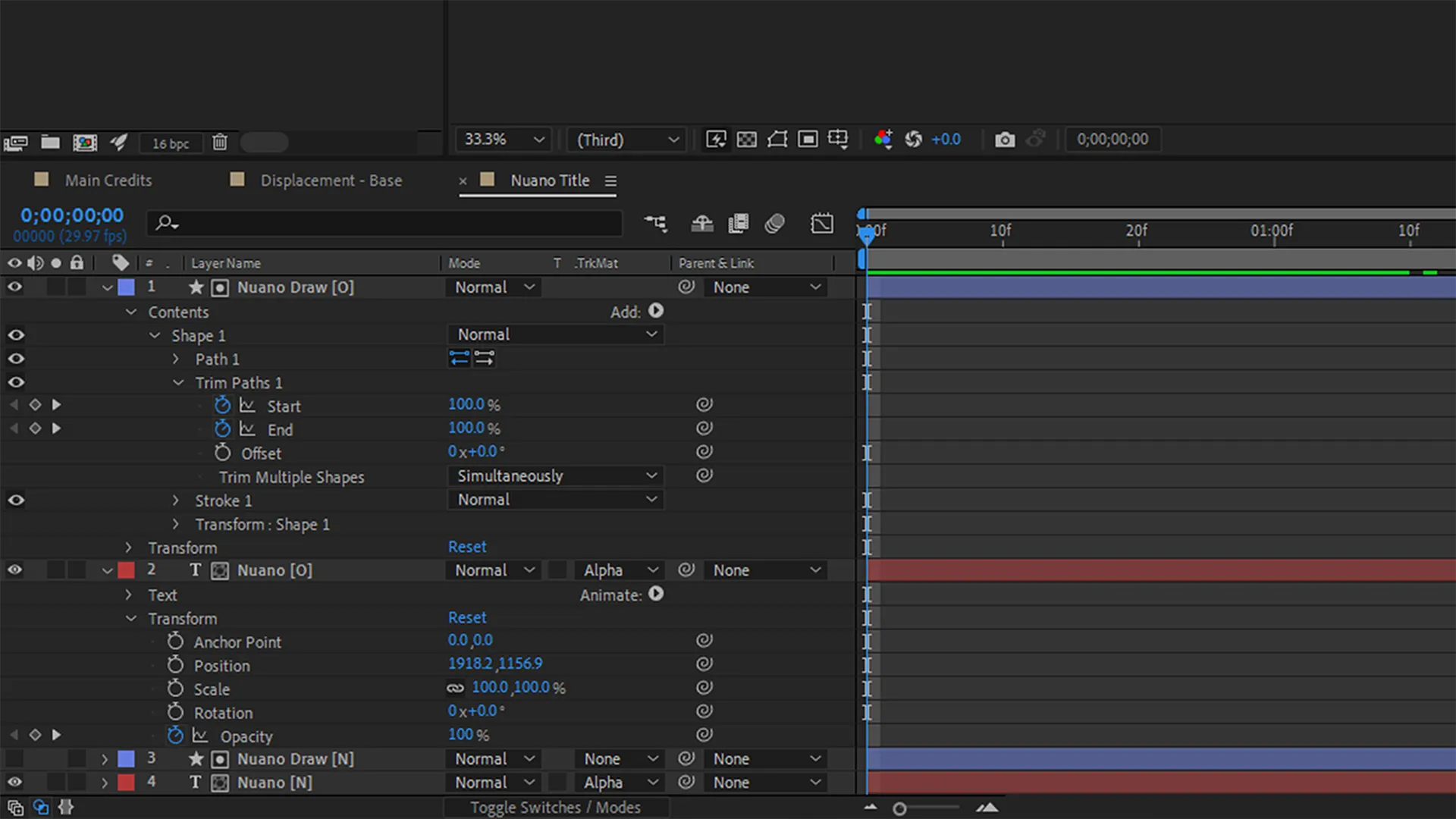
Task: Toggle region of interest button
Action: 808,139
